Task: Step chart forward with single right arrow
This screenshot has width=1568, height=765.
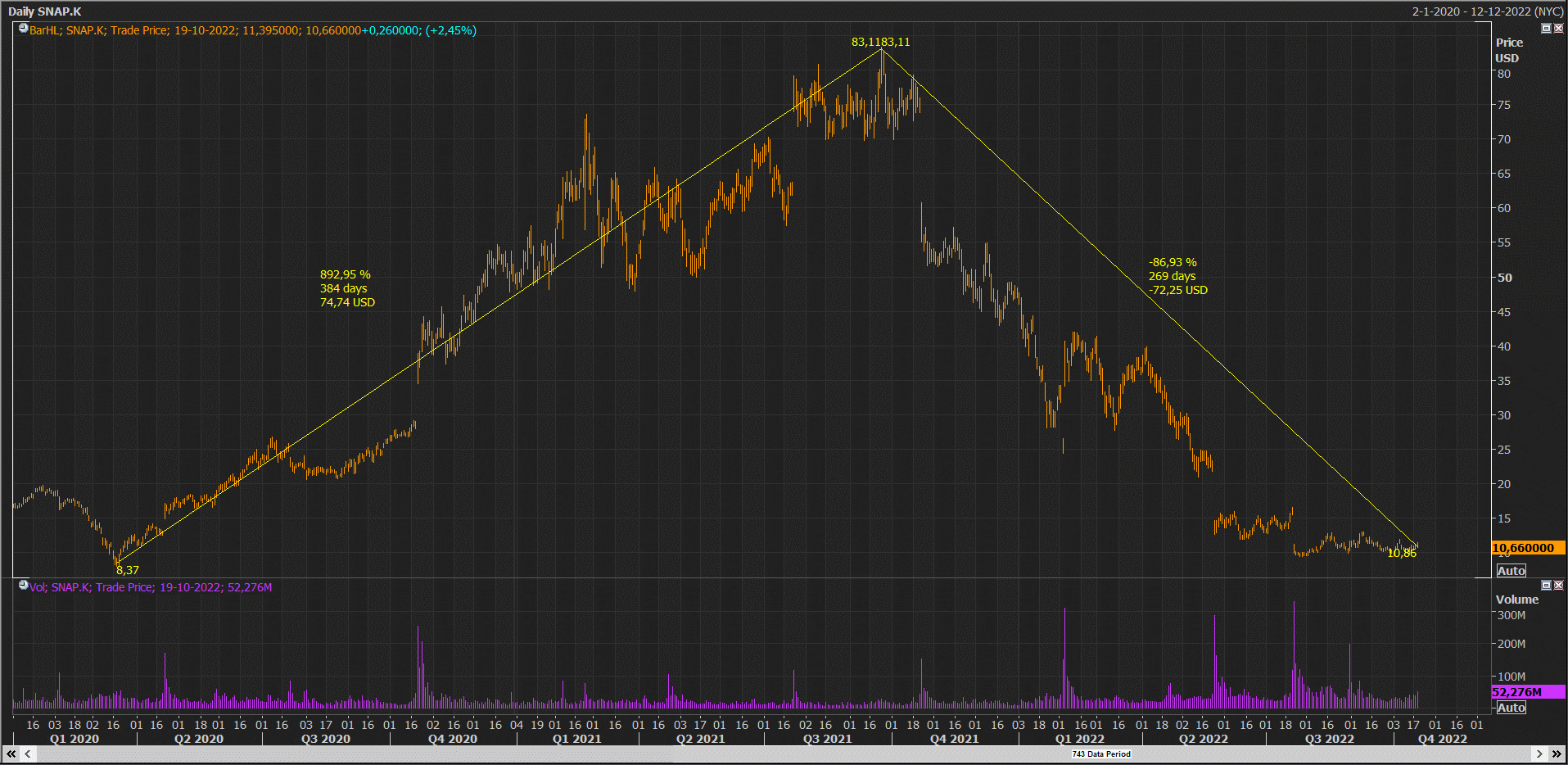Action: pyautogui.click(x=1539, y=754)
